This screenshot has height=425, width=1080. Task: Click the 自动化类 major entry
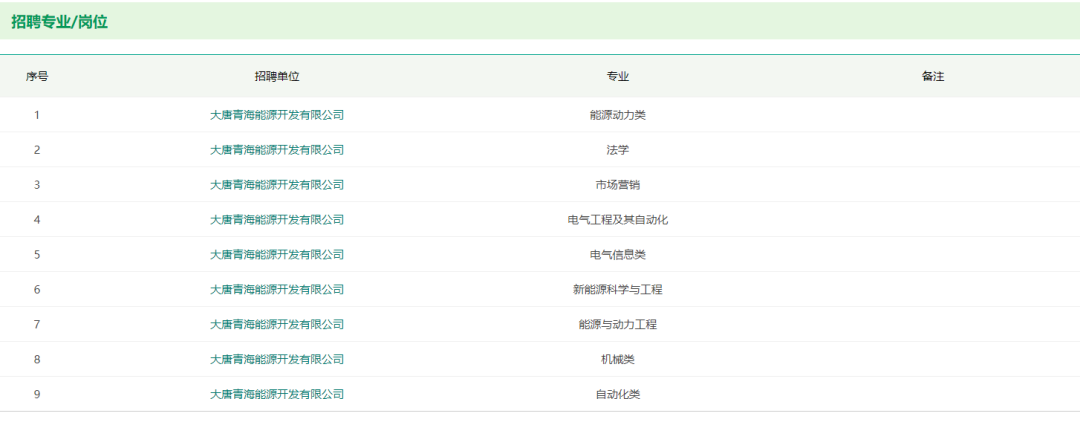point(617,394)
